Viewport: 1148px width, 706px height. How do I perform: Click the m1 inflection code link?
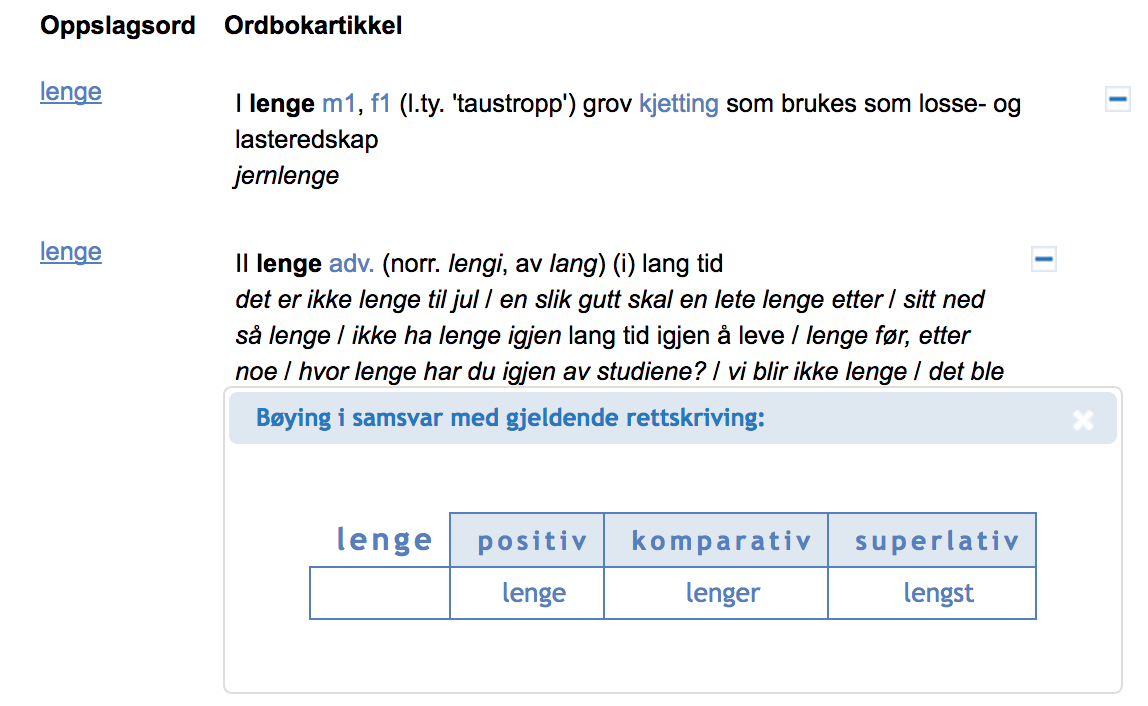coord(338,103)
